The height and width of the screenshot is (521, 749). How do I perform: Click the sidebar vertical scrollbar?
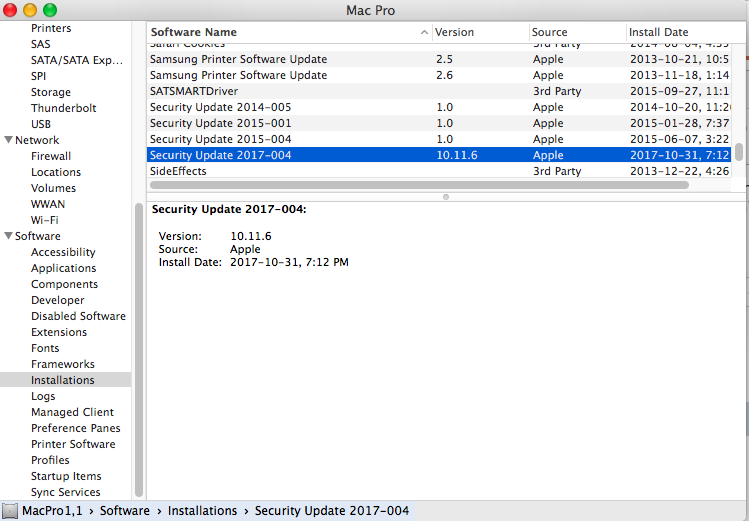pyautogui.click(x=139, y=351)
